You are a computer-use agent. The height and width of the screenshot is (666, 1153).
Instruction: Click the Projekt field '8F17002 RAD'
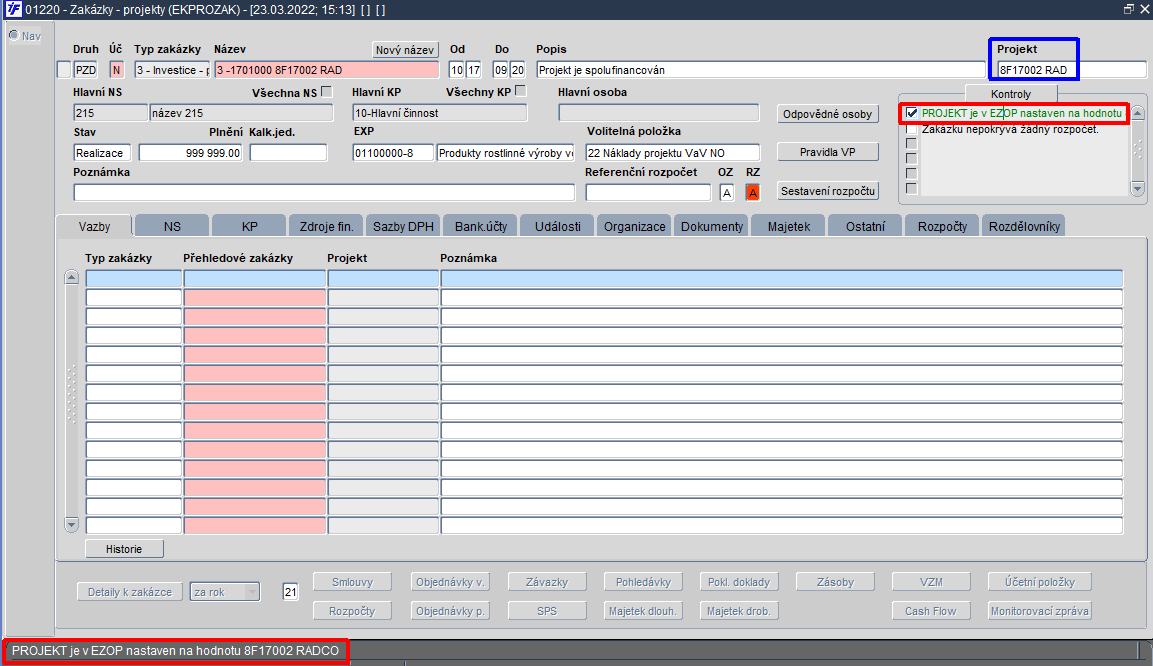[1071, 70]
